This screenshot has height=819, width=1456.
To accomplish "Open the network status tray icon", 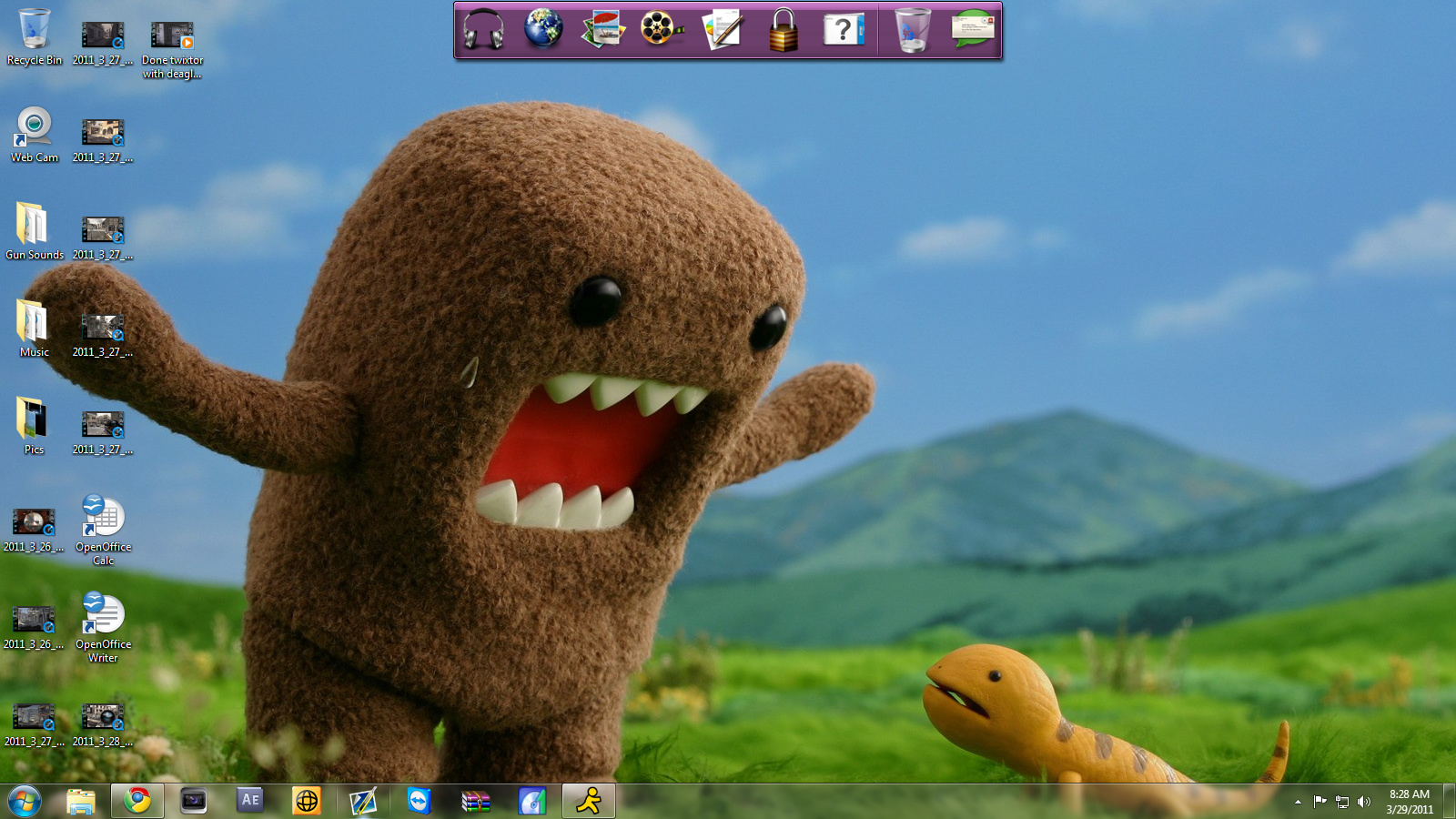I will [1342, 802].
